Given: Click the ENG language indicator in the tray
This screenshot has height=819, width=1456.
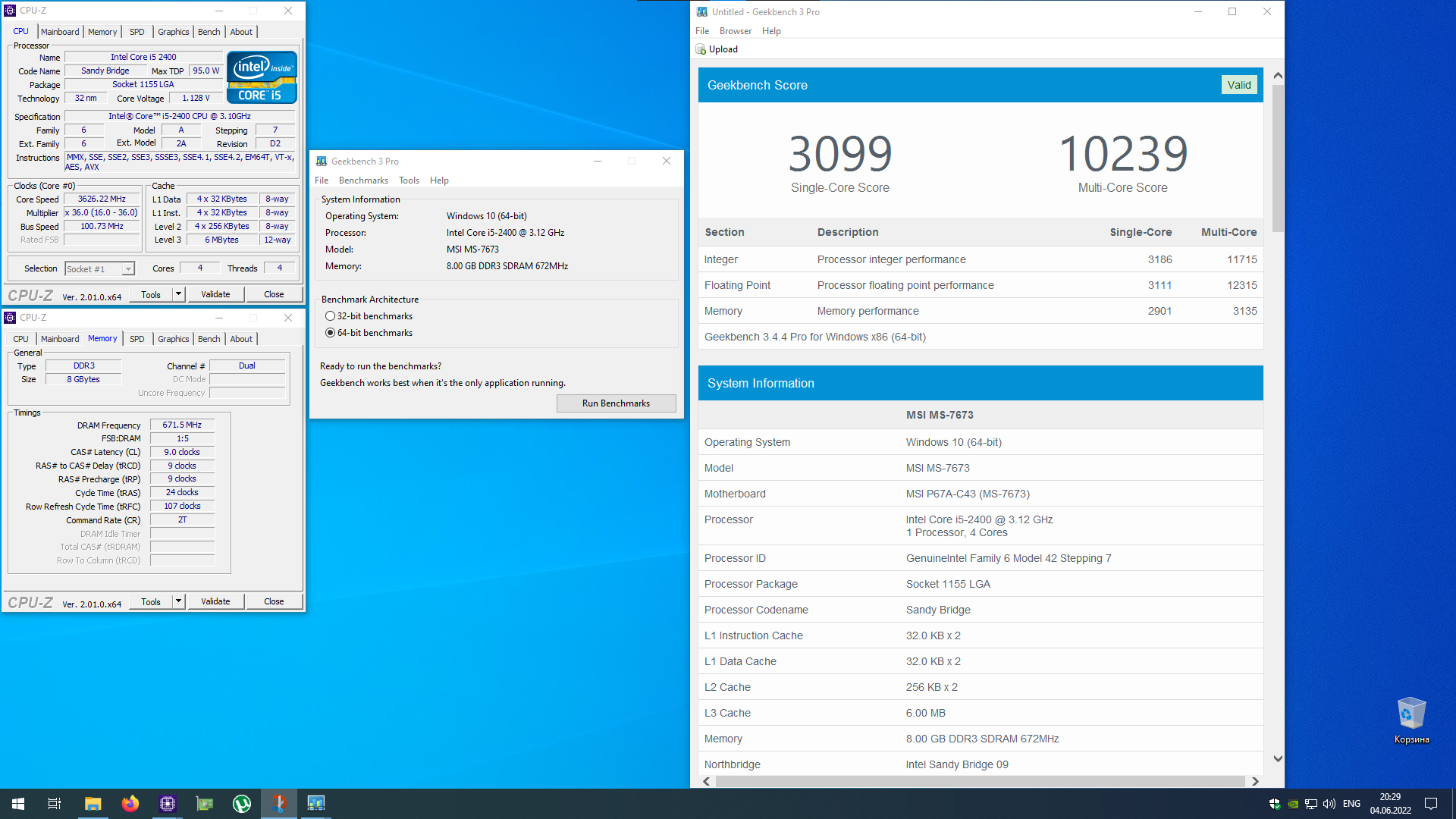Looking at the screenshot, I should pyautogui.click(x=1351, y=804).
